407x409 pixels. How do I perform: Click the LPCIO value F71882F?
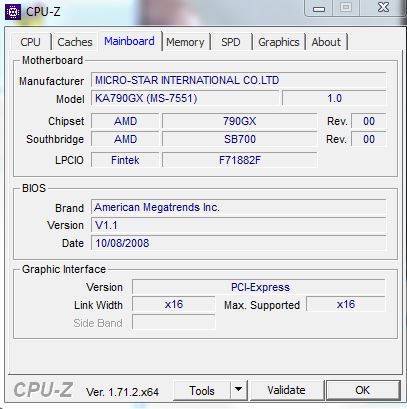click(240, 160)
